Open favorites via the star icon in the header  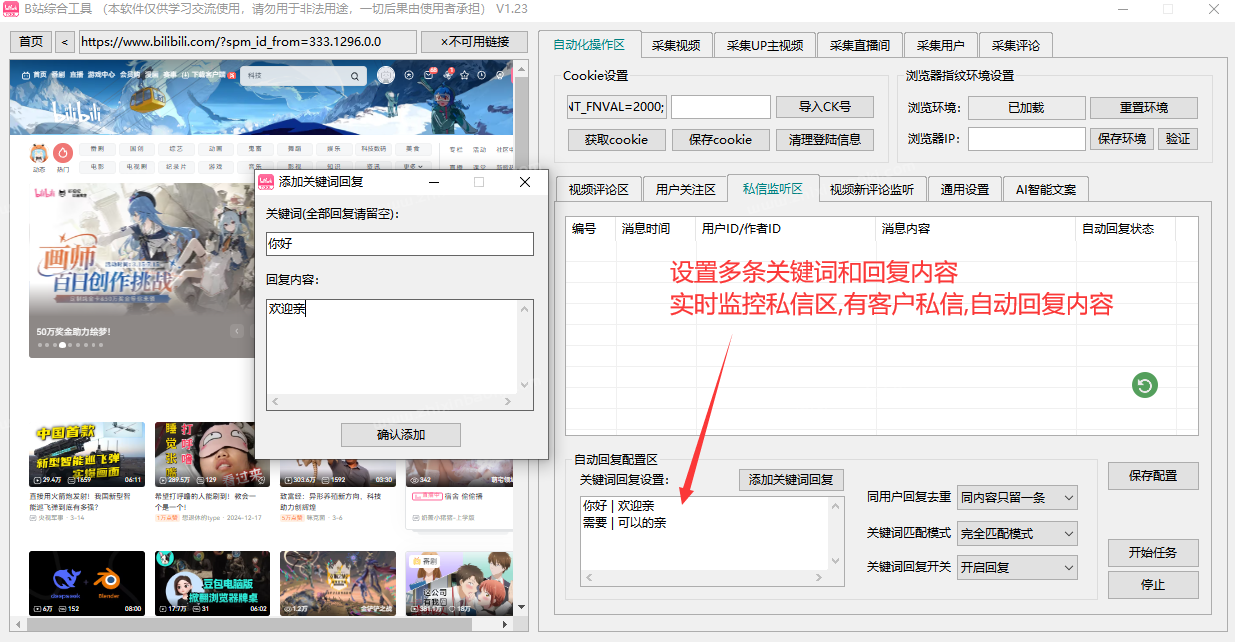(465, 76)
